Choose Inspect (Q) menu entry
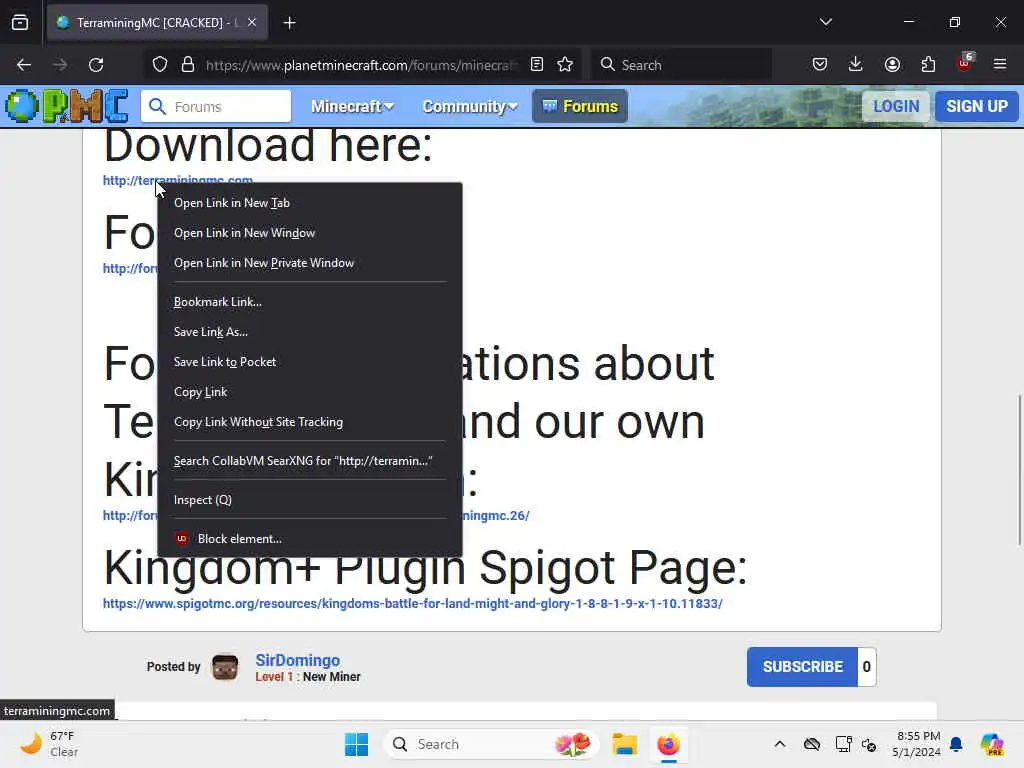This screenshot has height=768, width=1024. click(310, 500)
